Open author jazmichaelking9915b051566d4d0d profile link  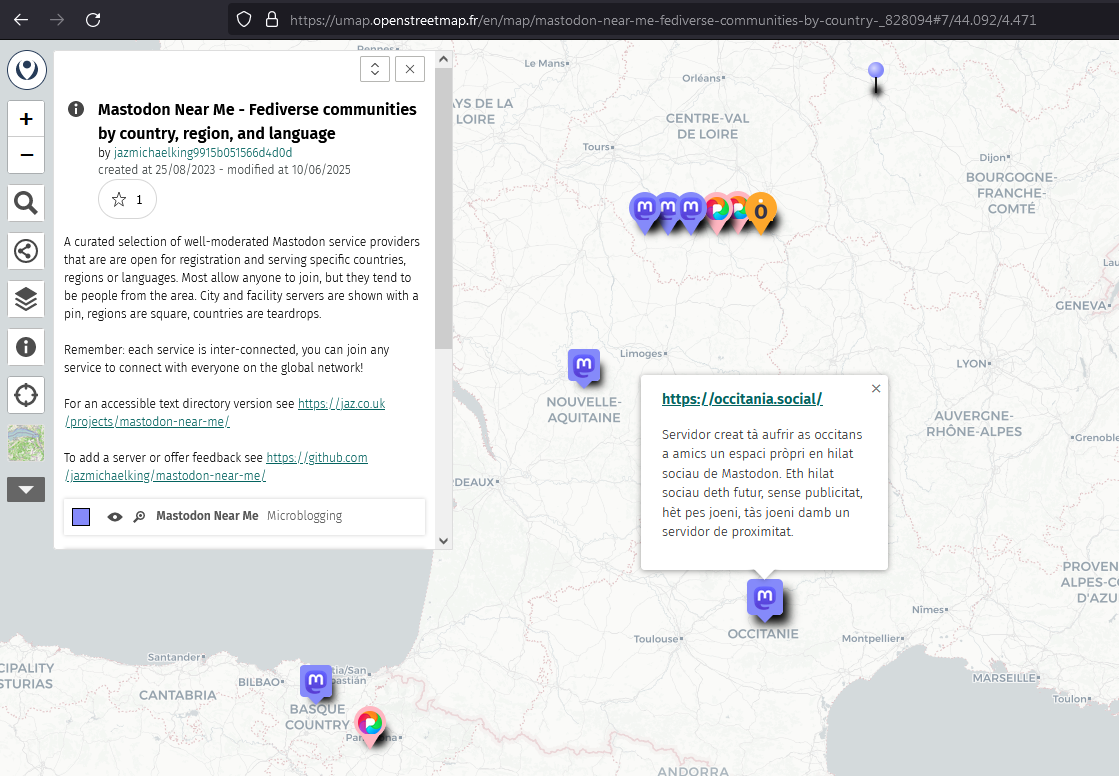pos(203,152)
